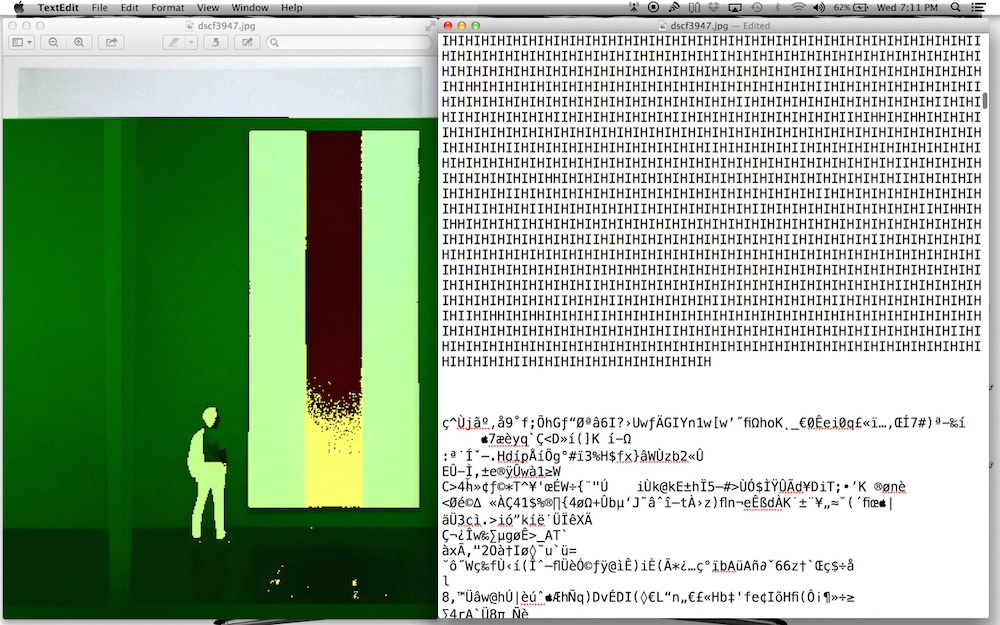Open the AirPlay display menu

tap(735, 8)
